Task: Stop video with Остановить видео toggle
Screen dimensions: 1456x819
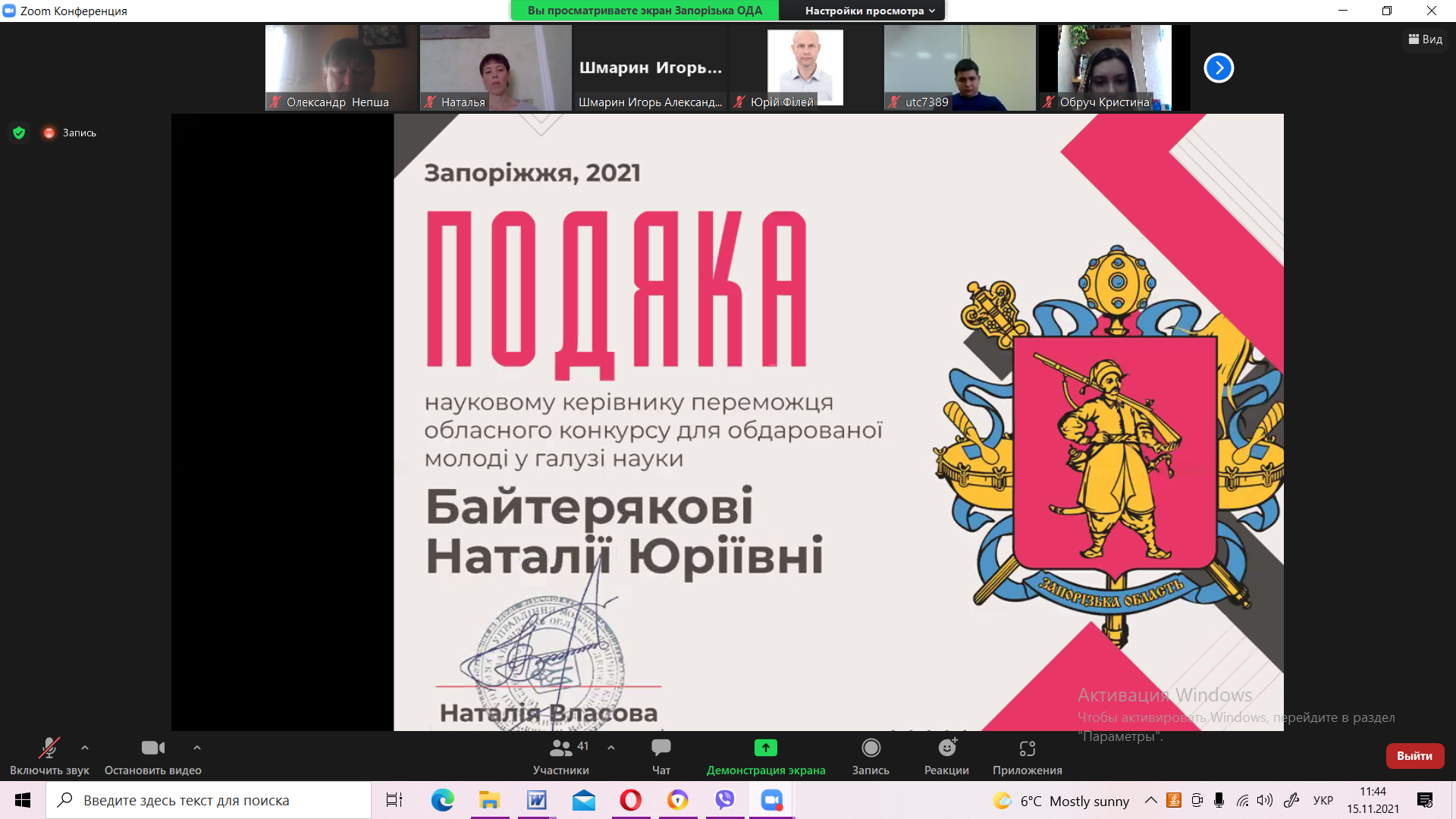Action: [152, 748]
